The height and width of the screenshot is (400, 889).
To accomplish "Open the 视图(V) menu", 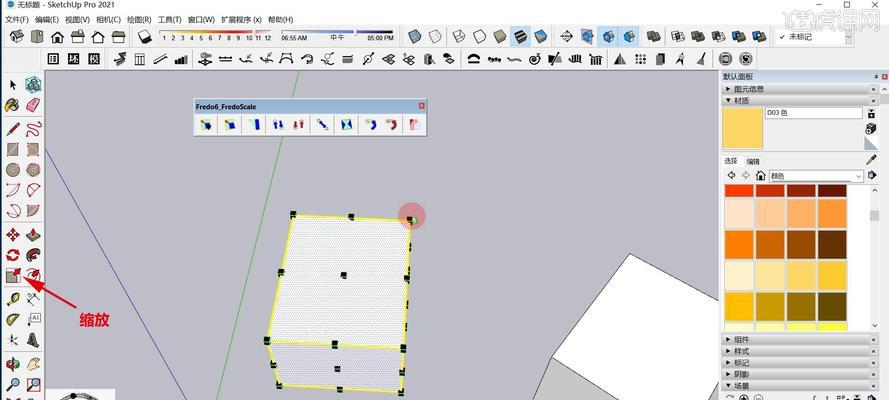I will pos(77,20).
